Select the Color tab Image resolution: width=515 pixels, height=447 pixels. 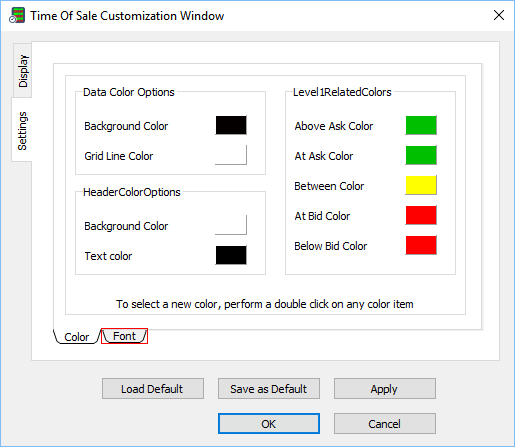click(x=77, y=337)
